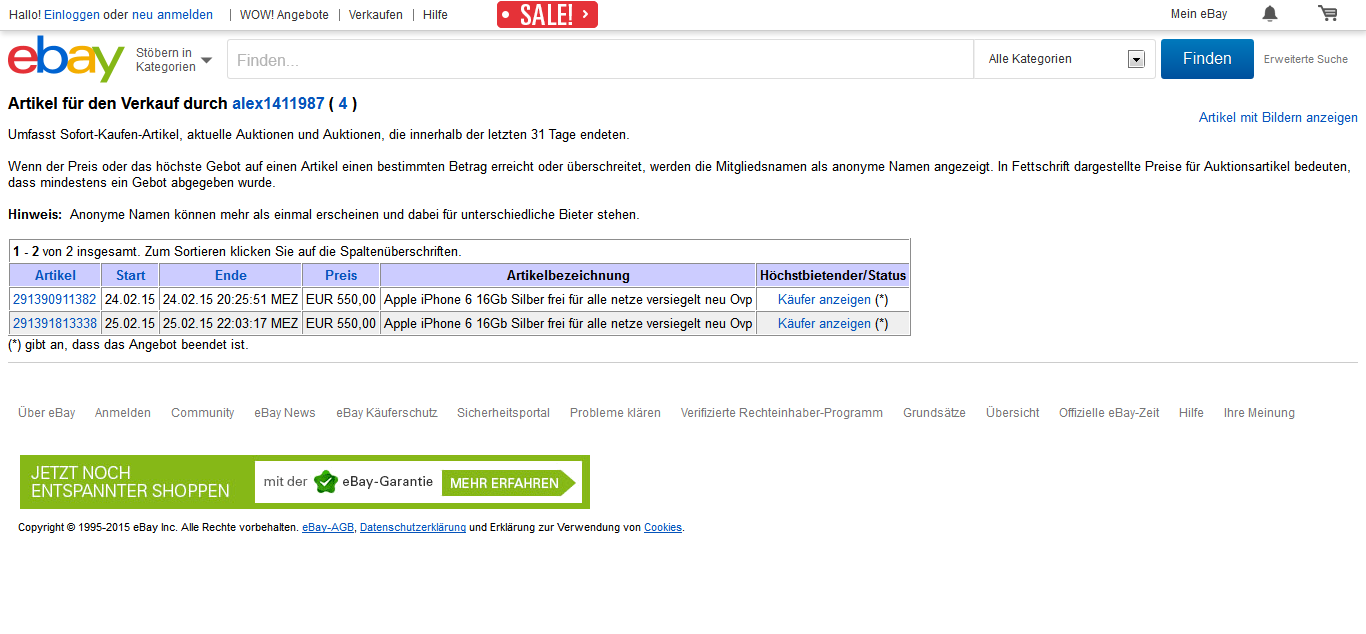The height and width of the screenshot is (634, 1366).
Task: Open eBay Käuferschutz footer link
Action: click(x=387, y=413)
